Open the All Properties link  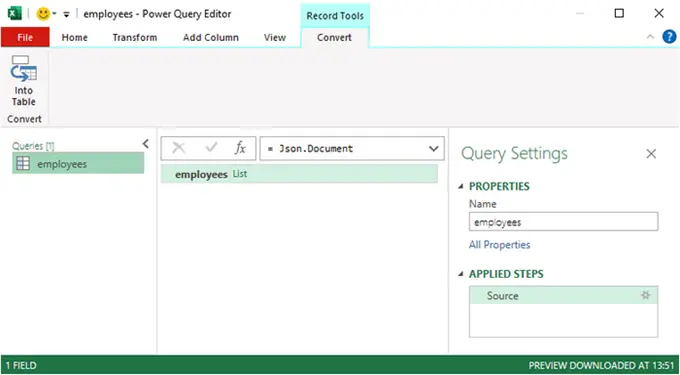point(499,245)
